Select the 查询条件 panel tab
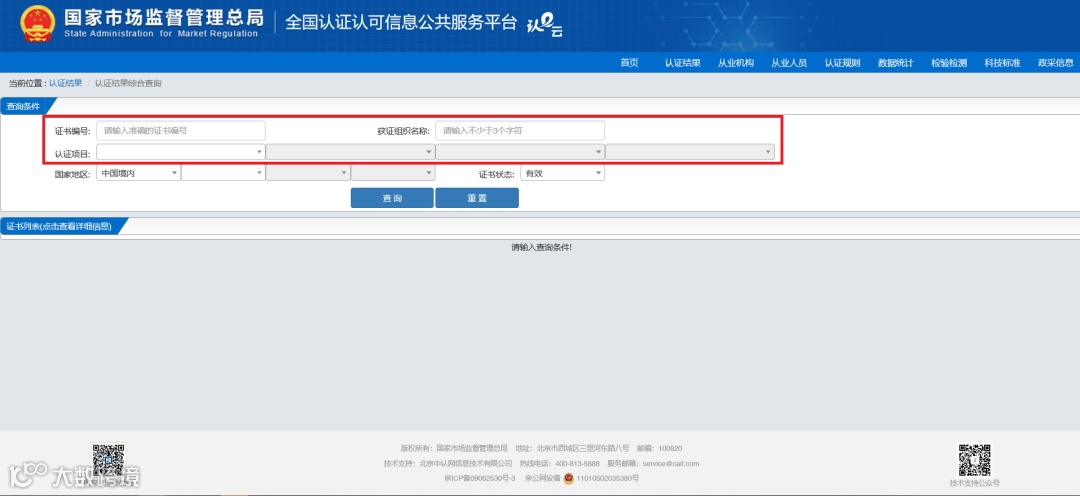The width and height of the screenshot is (1080, 496). click(x=25, y=106)
